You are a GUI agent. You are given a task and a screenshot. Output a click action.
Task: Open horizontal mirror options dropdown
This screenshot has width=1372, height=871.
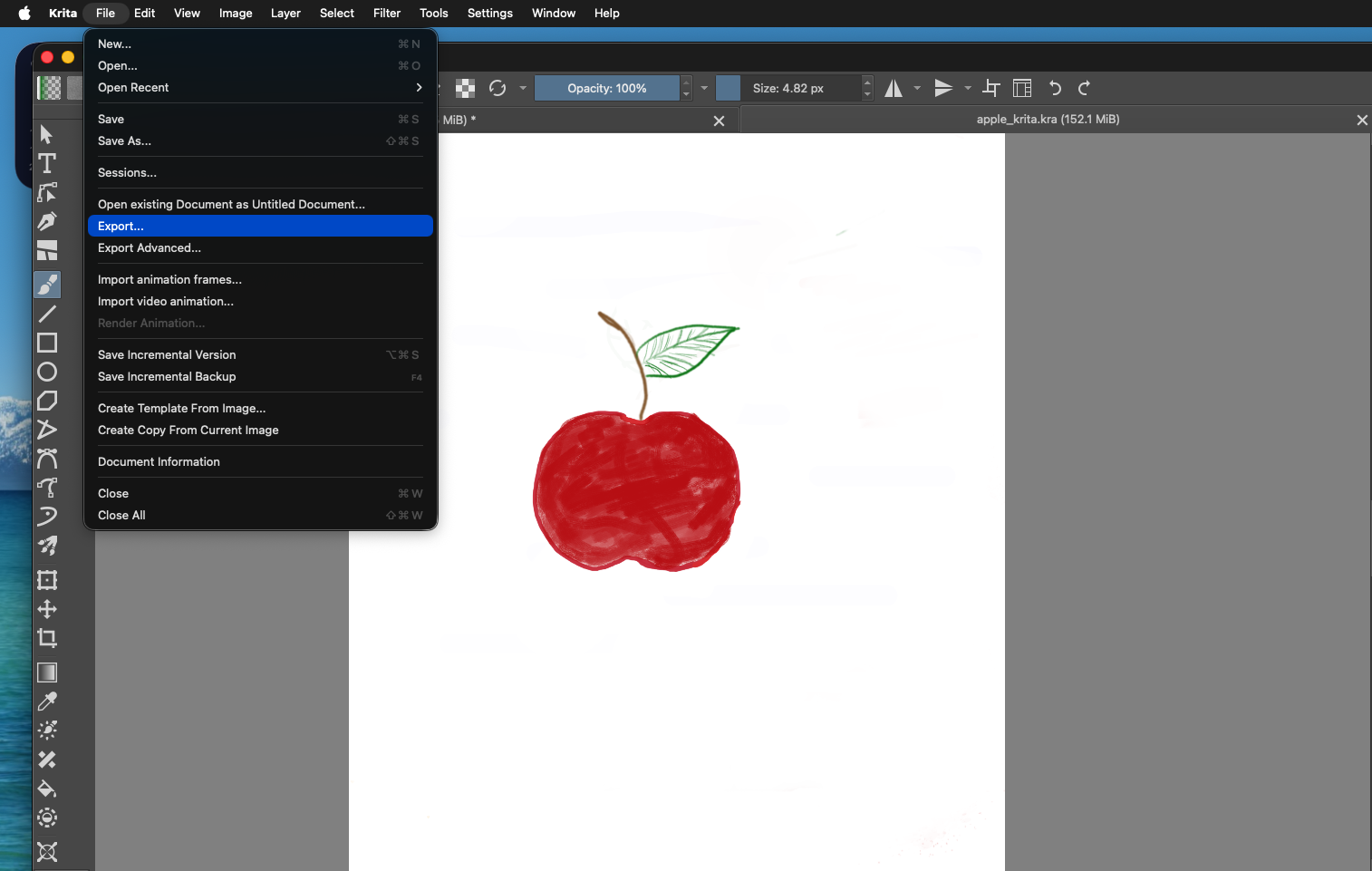(917, 88)
